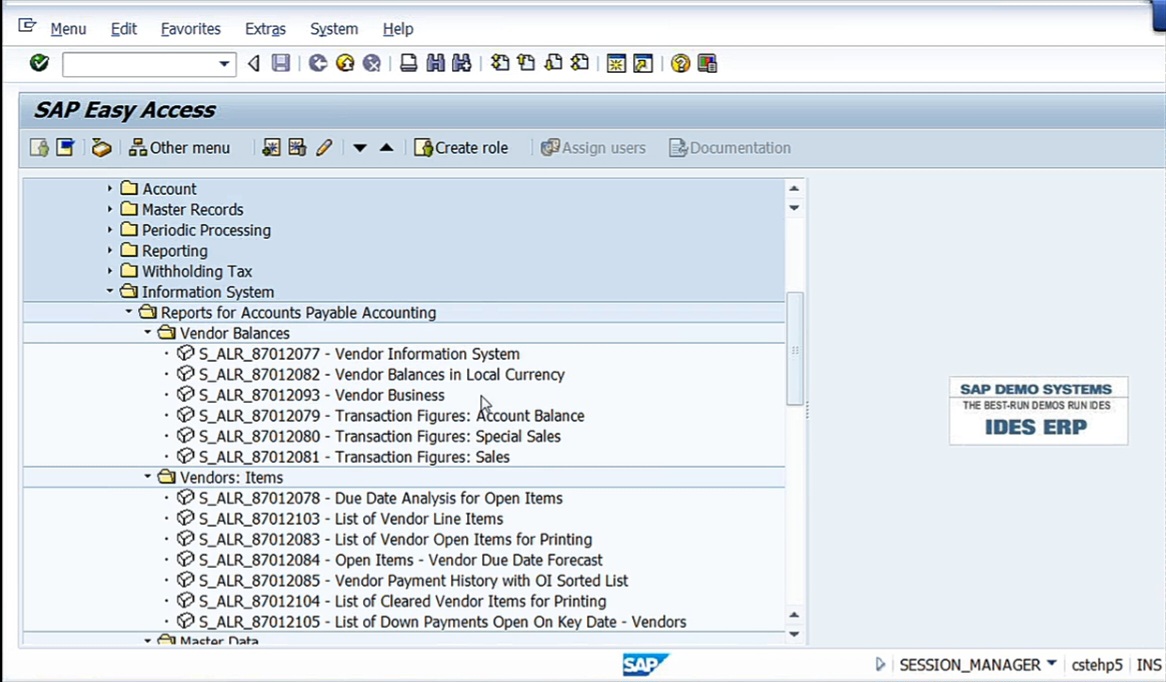Select S_ALR_87012077 - Vendor Information System
1166x682 pixels.
point(358,354)
